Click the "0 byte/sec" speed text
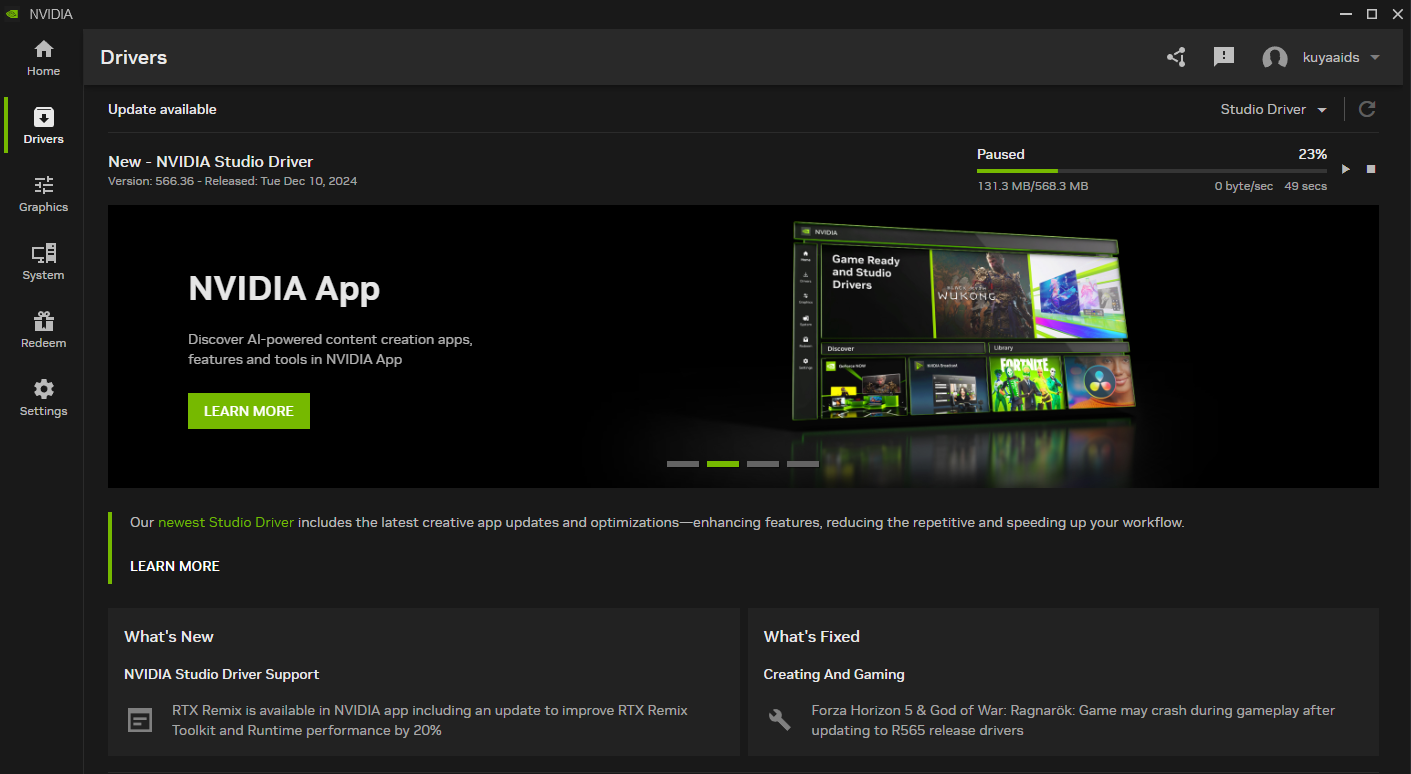 tap(1244, 186)
